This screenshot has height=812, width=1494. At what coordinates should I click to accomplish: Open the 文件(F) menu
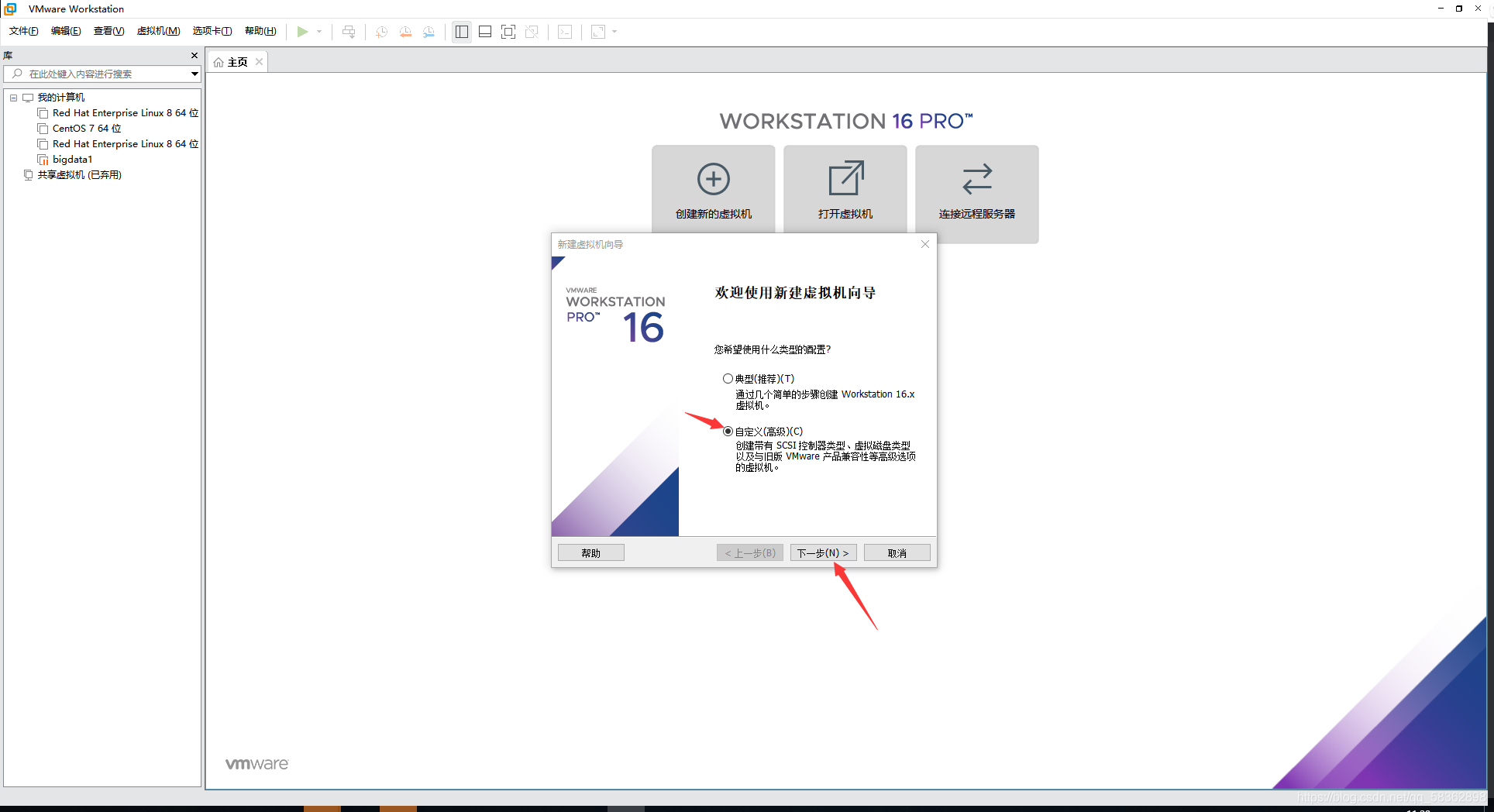(x=24, y=31)
